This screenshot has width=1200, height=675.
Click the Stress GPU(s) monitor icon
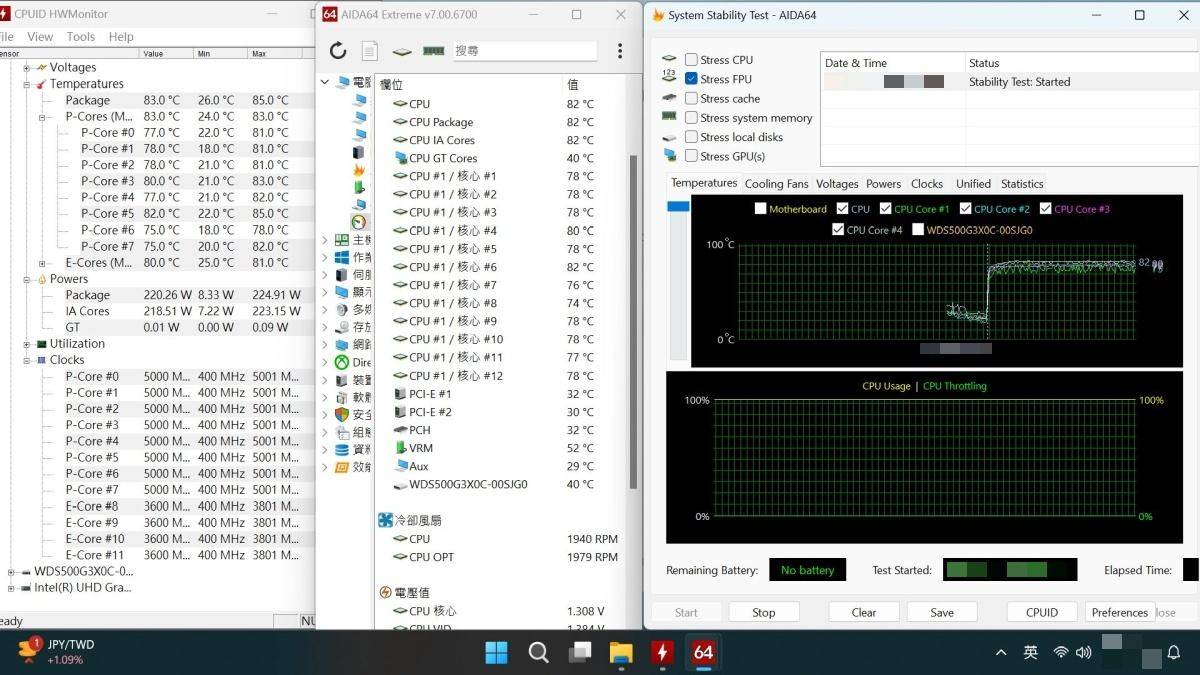coord(670,155)
